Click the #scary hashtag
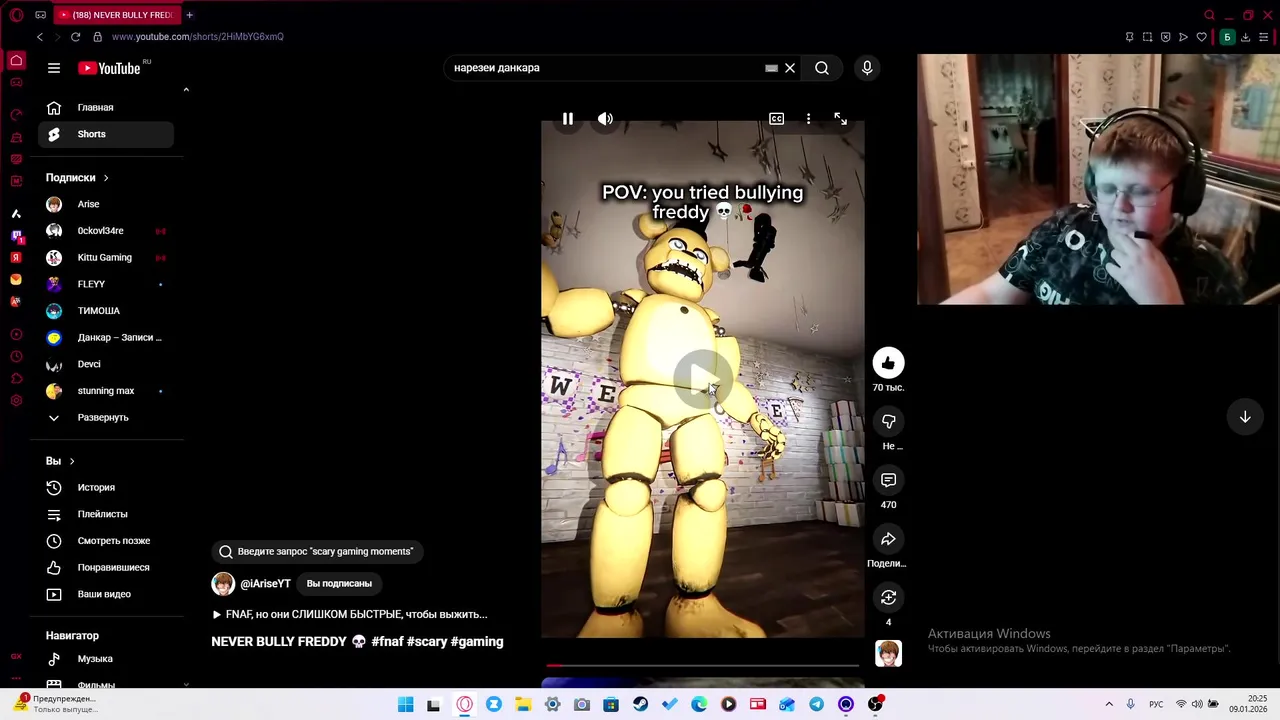The image size is (1280, 720). point(427,642)
